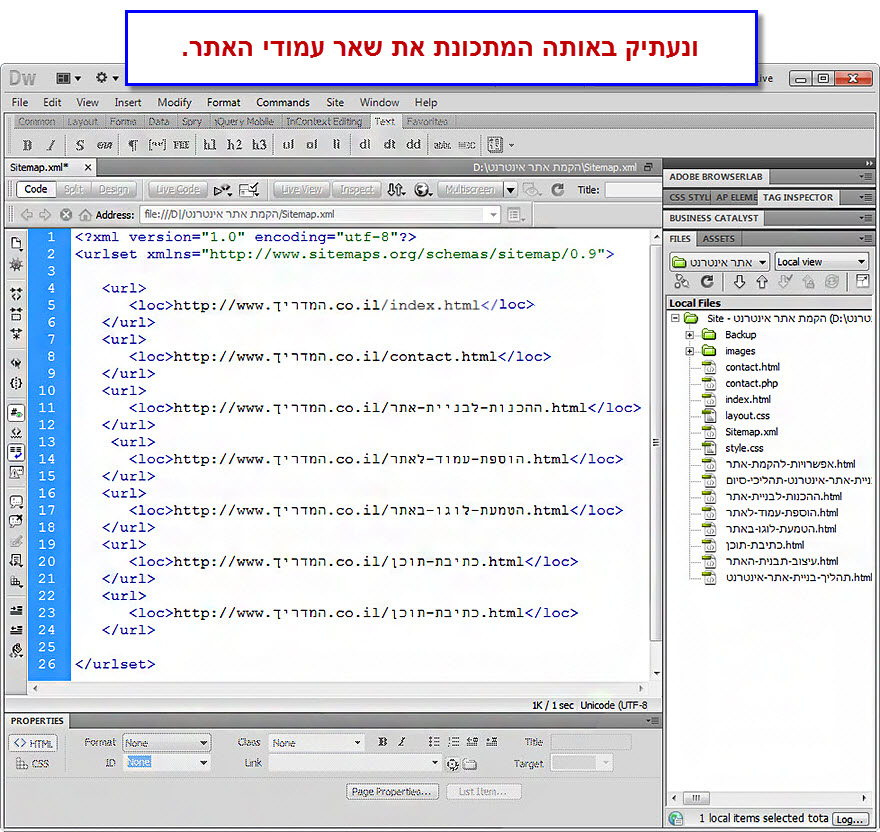Toggle Inspect mode
Screen dimensions: 880x832
356,189
